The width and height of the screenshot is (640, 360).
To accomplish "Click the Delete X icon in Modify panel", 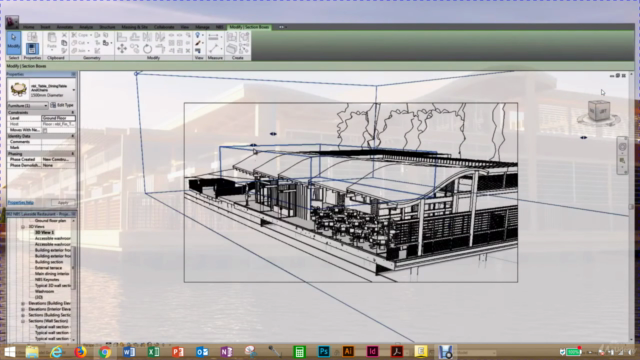I will [x=188, y=51].
